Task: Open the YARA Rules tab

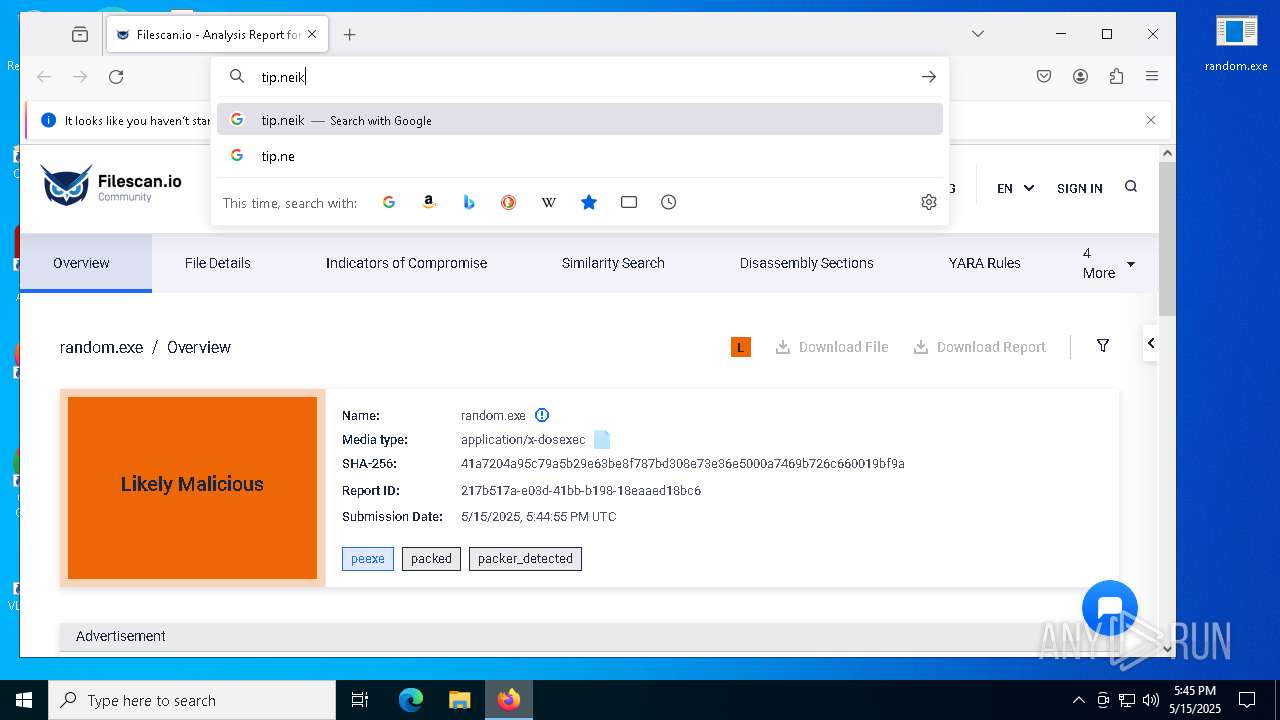Action: 984,263
